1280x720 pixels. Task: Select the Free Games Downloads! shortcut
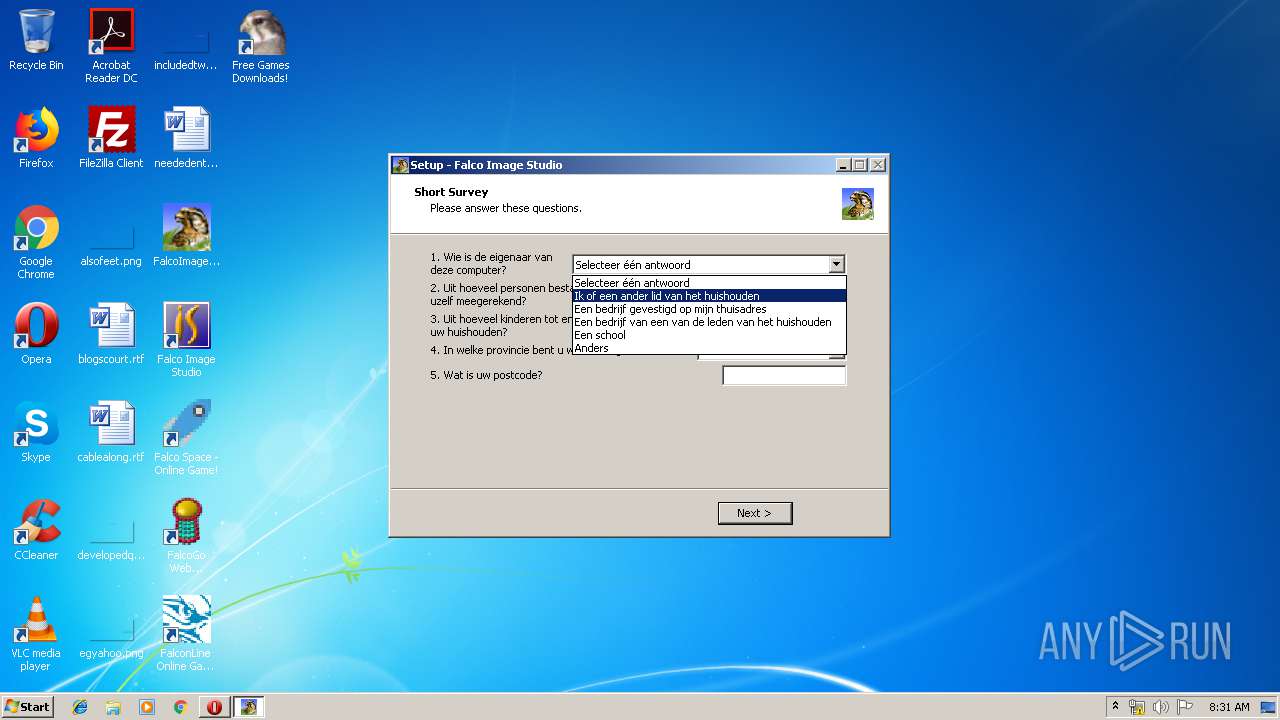[260, 46]
